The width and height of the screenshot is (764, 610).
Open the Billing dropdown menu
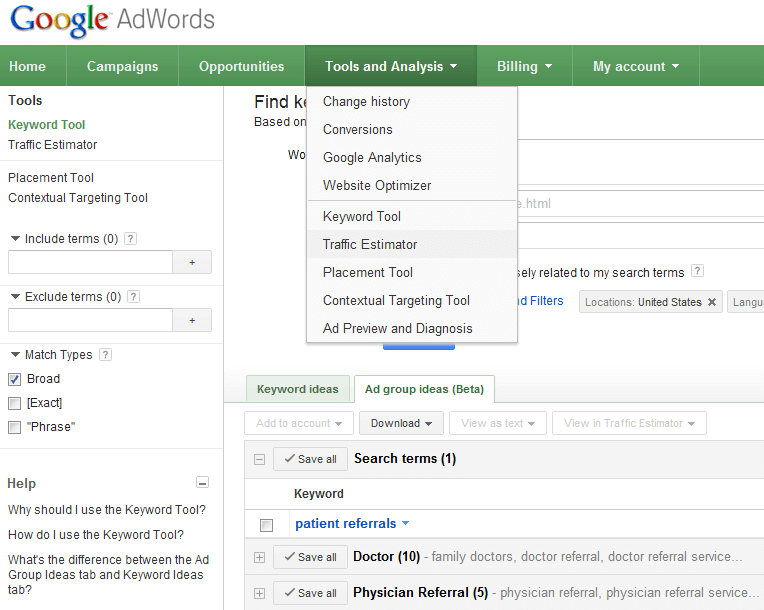click(x=524, y=66)
